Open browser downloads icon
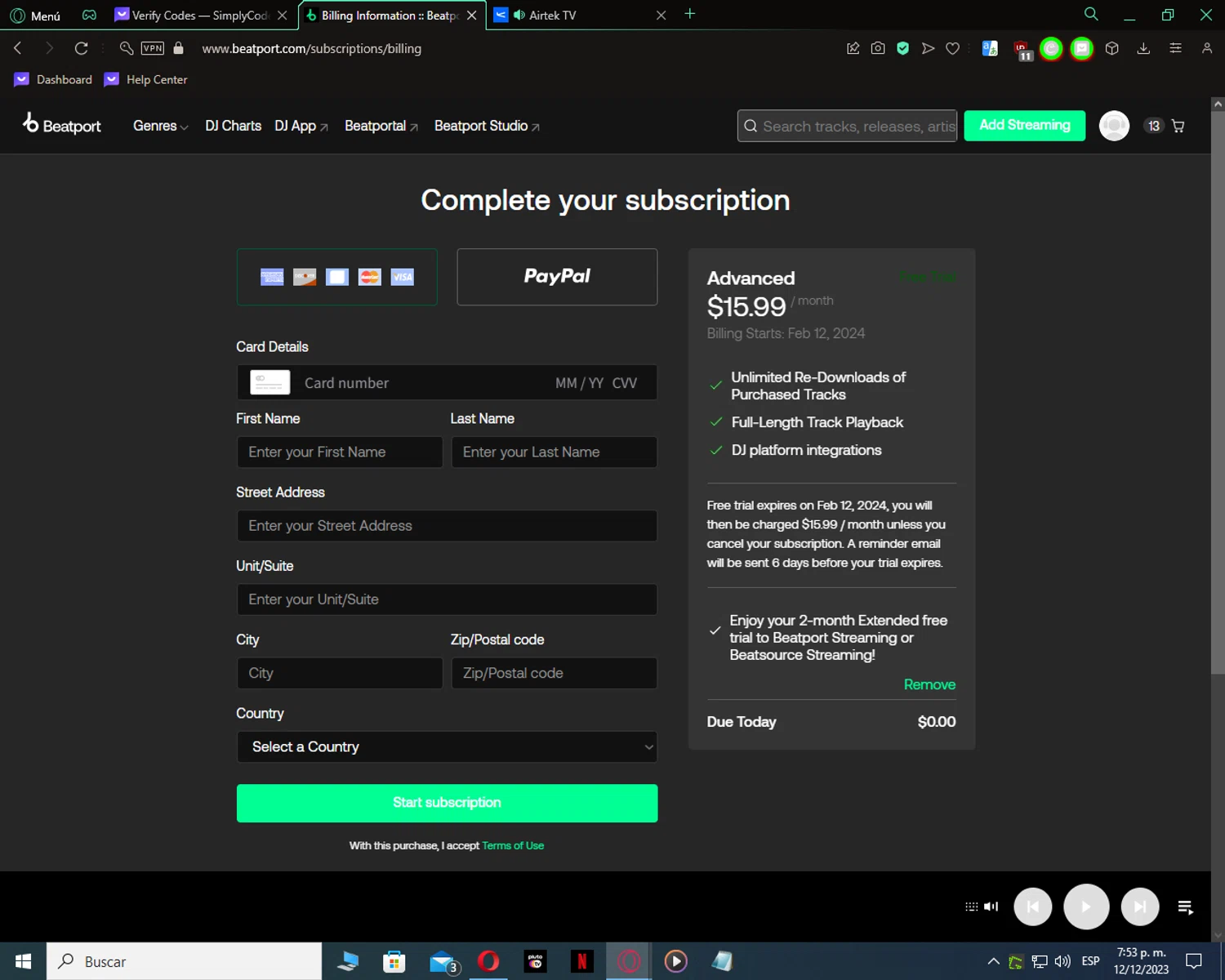This screenshot has width=1225, height=980. click(1143, 48)
